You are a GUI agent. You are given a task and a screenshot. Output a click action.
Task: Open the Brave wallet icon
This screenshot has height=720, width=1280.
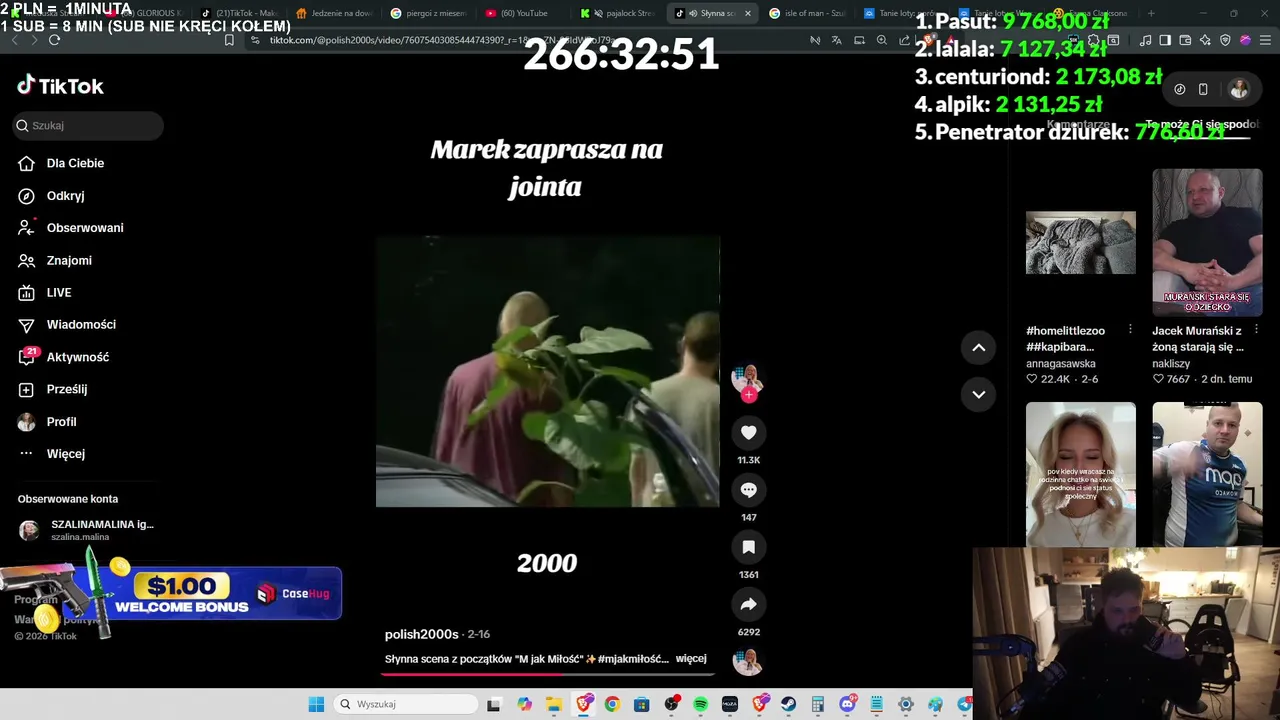point(1185,40)
